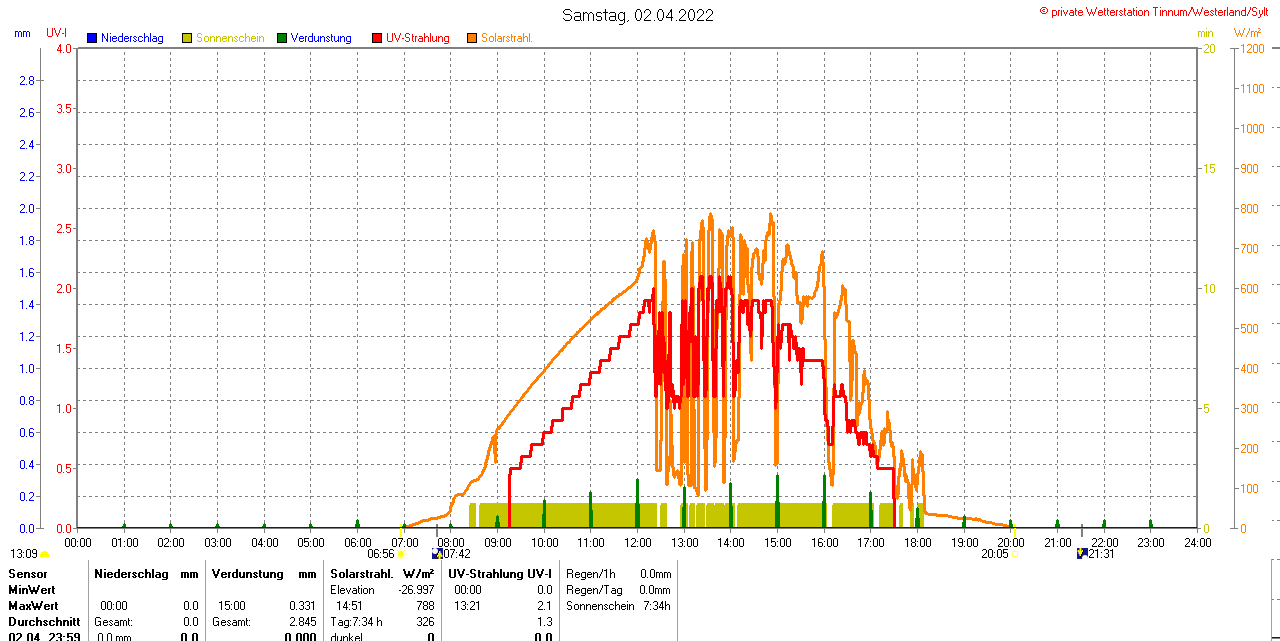Click the yellow icon next to 13:09

[44, 554]
